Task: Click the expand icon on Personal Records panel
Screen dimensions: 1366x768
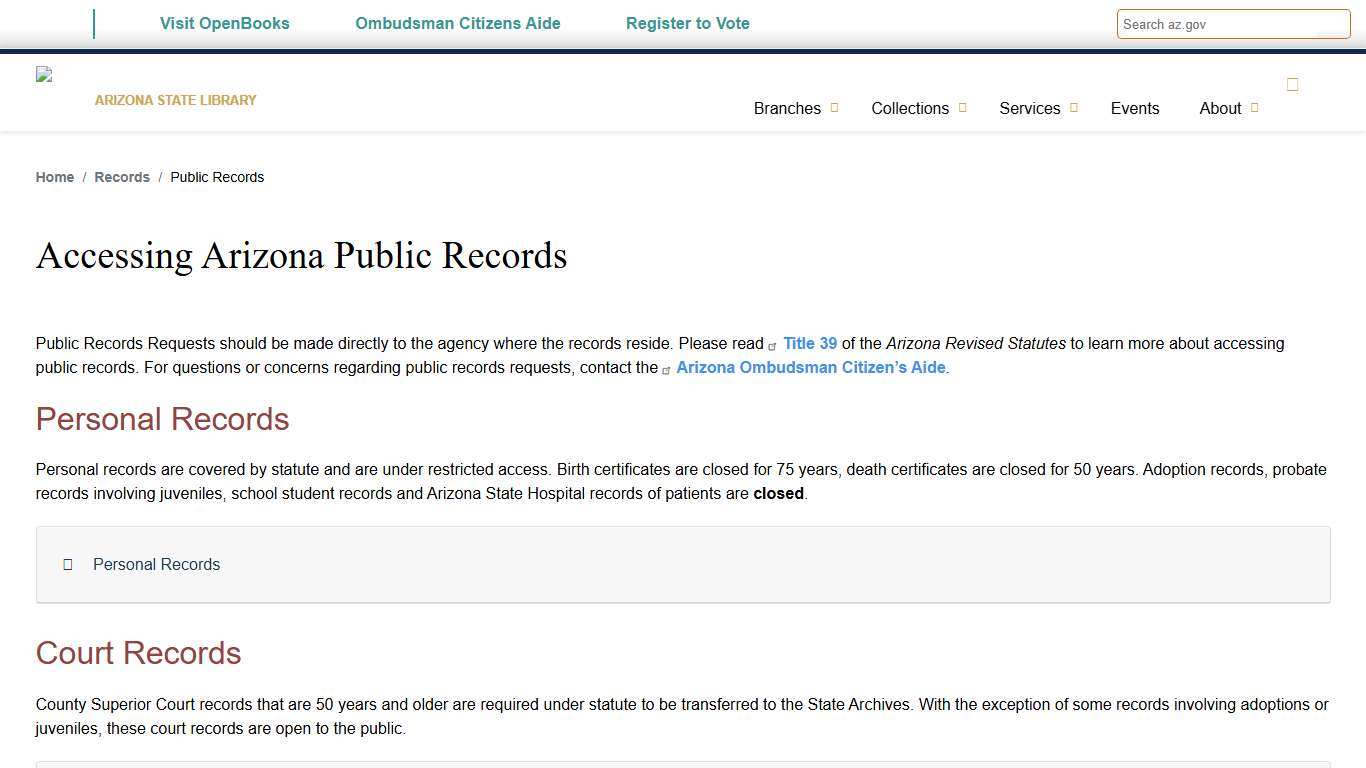Action: [68, 564]
